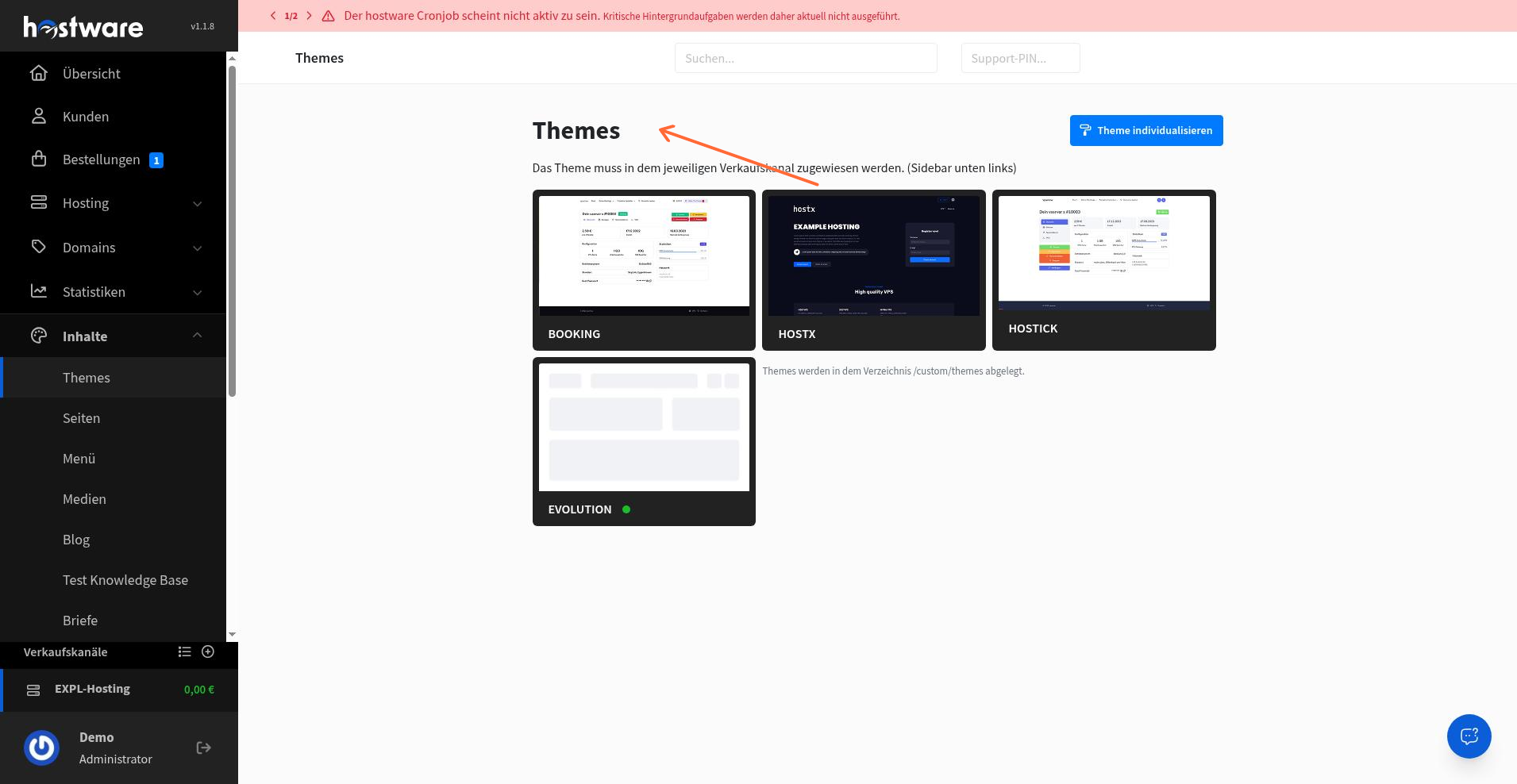Click the 1/2 notification counter
Viewport: 1517px width, 784px height.
tap(291, 16)
